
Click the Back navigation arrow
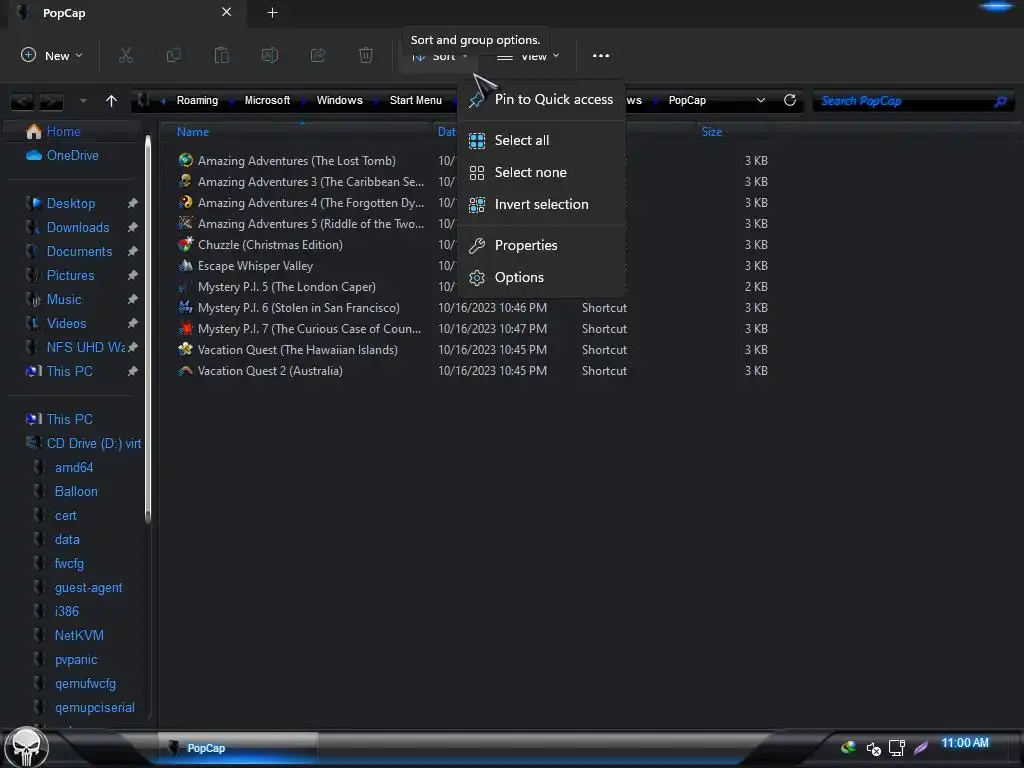click(22, 101)
